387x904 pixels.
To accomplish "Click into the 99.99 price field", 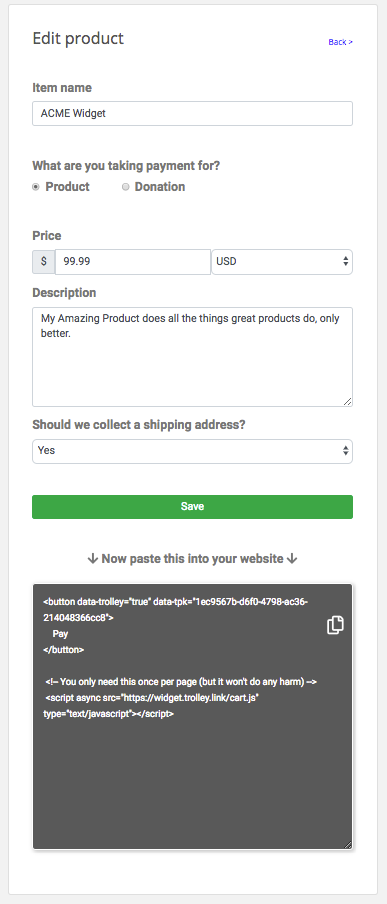I will click(133, 261).
